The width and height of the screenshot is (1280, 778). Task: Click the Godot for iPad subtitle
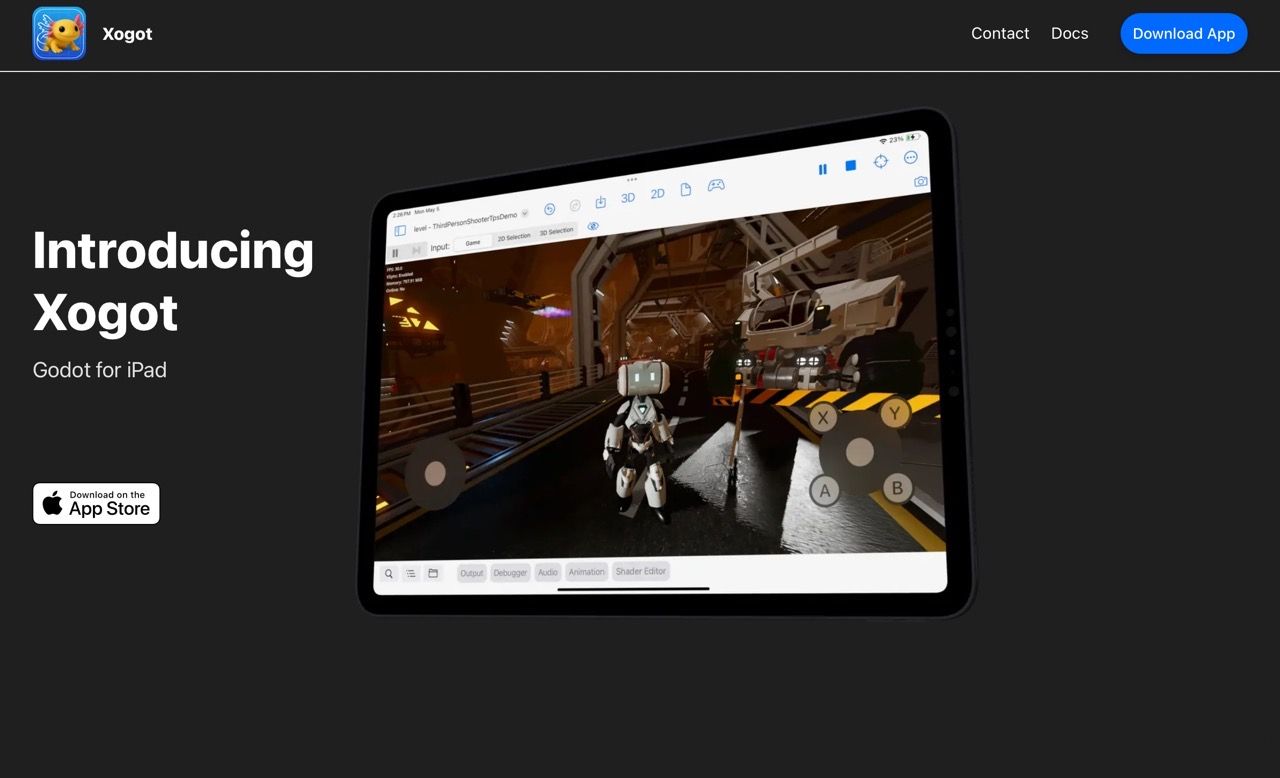click(x=100, y=370)
